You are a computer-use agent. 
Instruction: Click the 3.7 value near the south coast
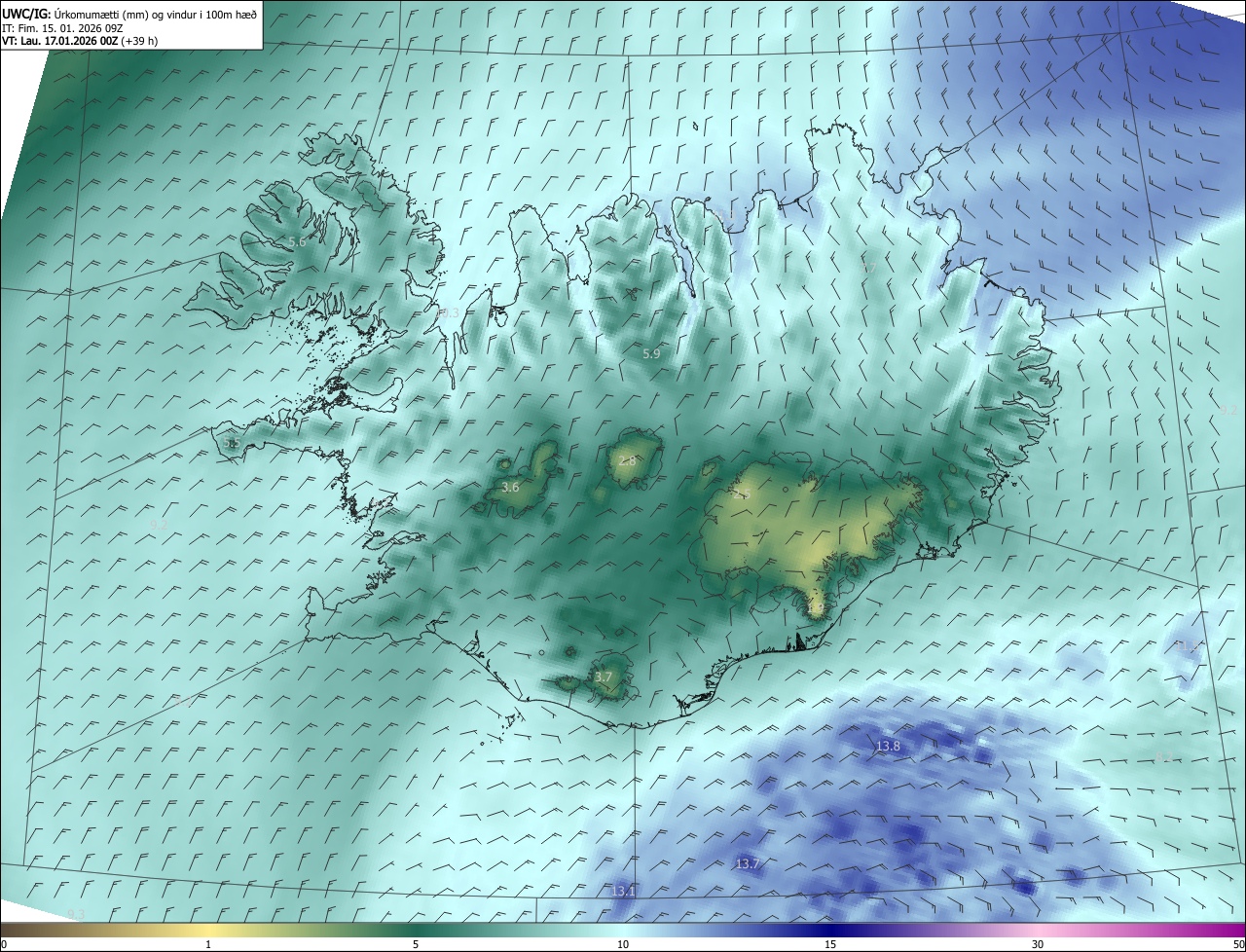(x=604, y=677)
